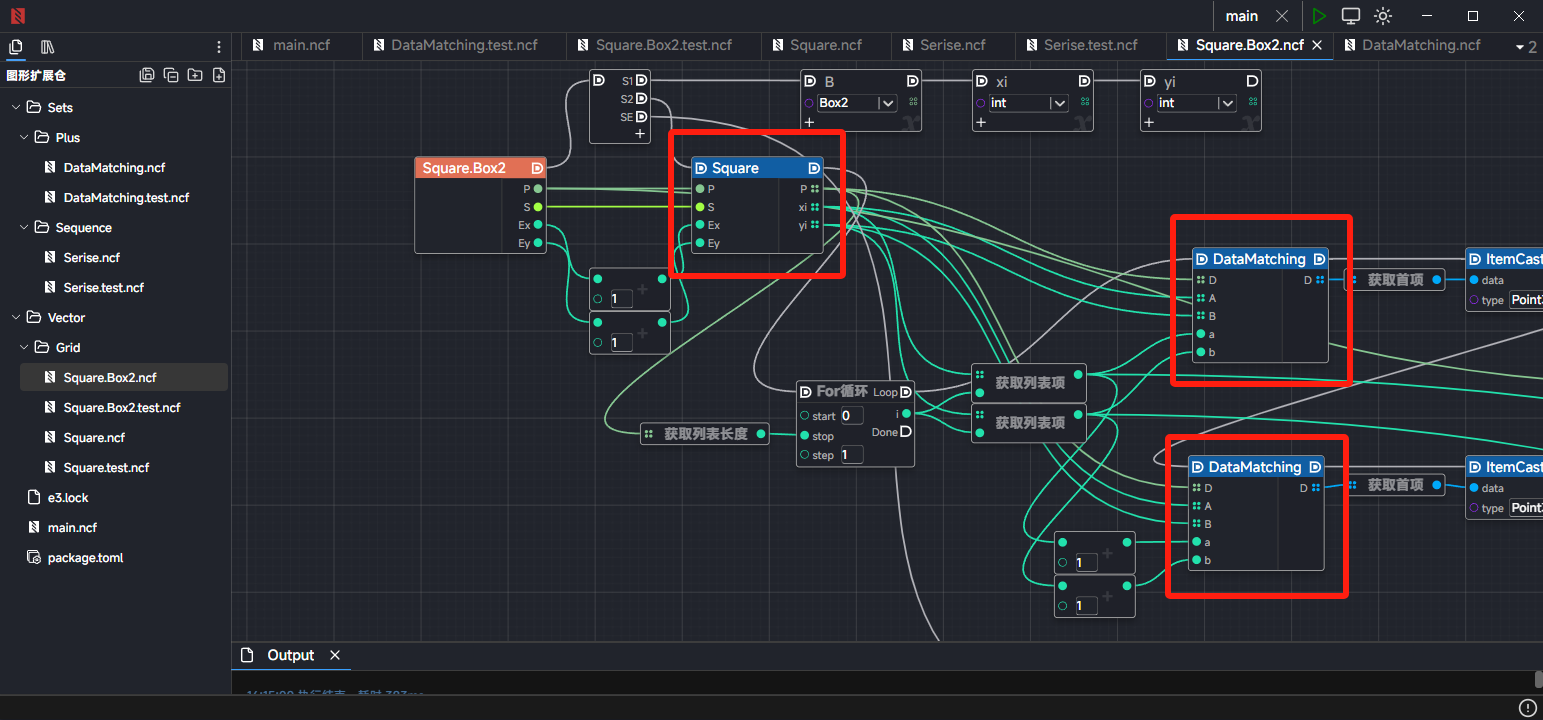Open the Box2 type dropdown in node B
Screen dimensions: 1543x720
pos(886,103)
